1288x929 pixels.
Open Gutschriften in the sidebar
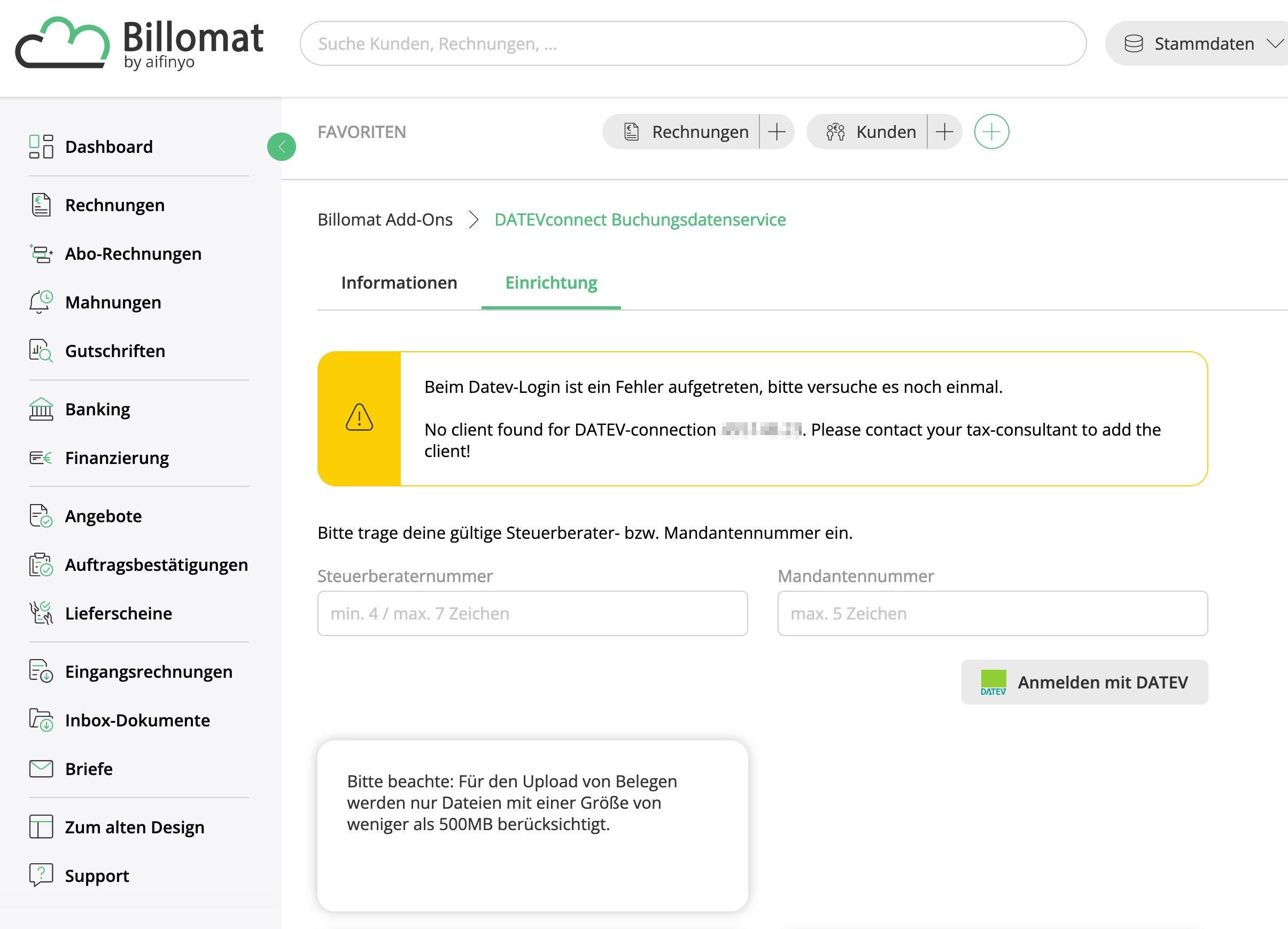pos(115,351)
